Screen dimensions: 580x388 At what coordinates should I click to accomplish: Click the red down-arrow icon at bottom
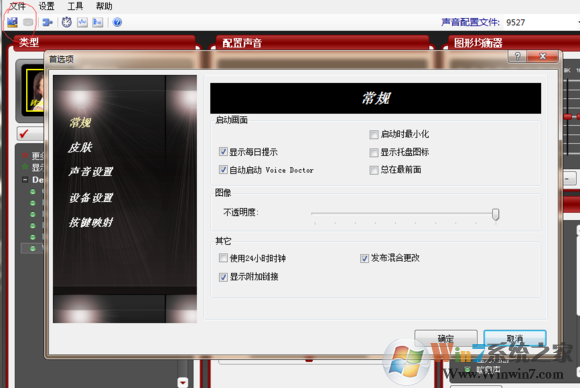tap(183, 382)
